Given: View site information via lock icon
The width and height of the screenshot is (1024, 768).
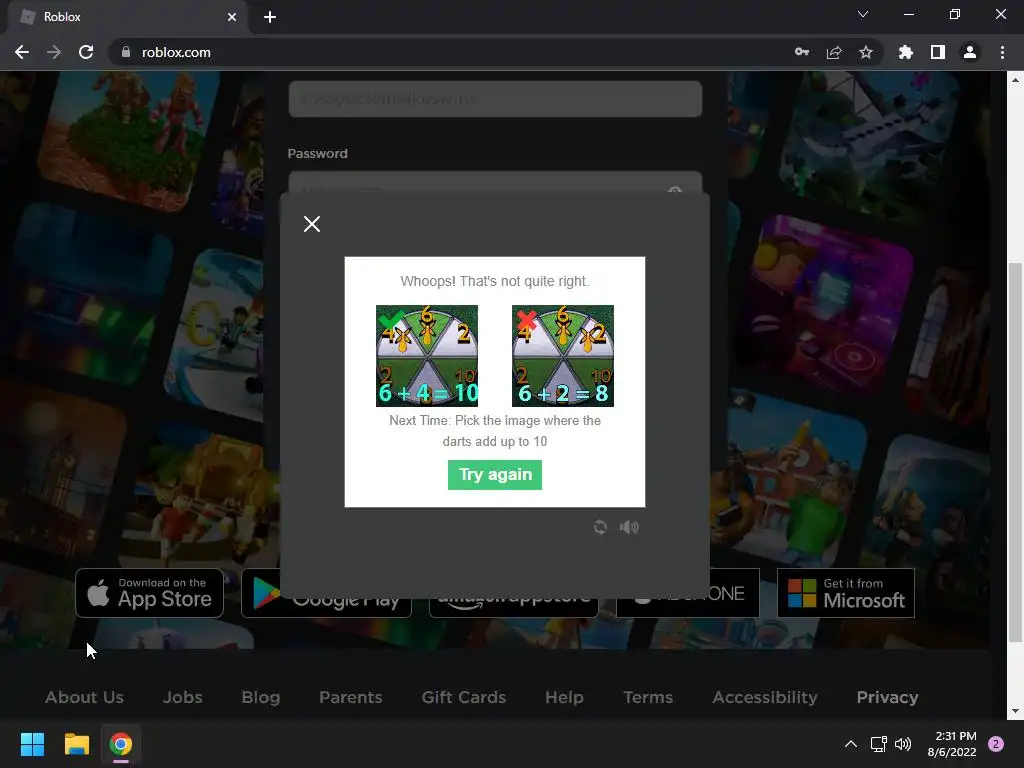Looking at the screenshot, I should (x=126, y=52).
